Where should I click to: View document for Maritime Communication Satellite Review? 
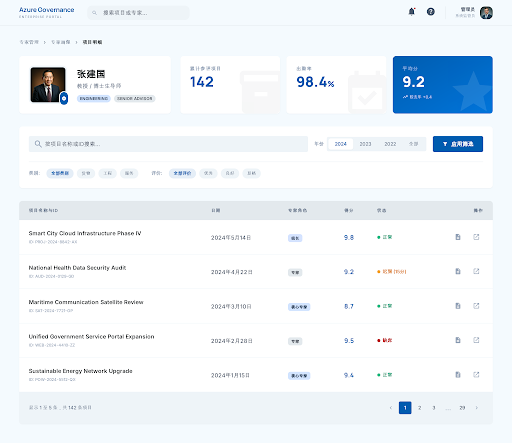[458, 306]
